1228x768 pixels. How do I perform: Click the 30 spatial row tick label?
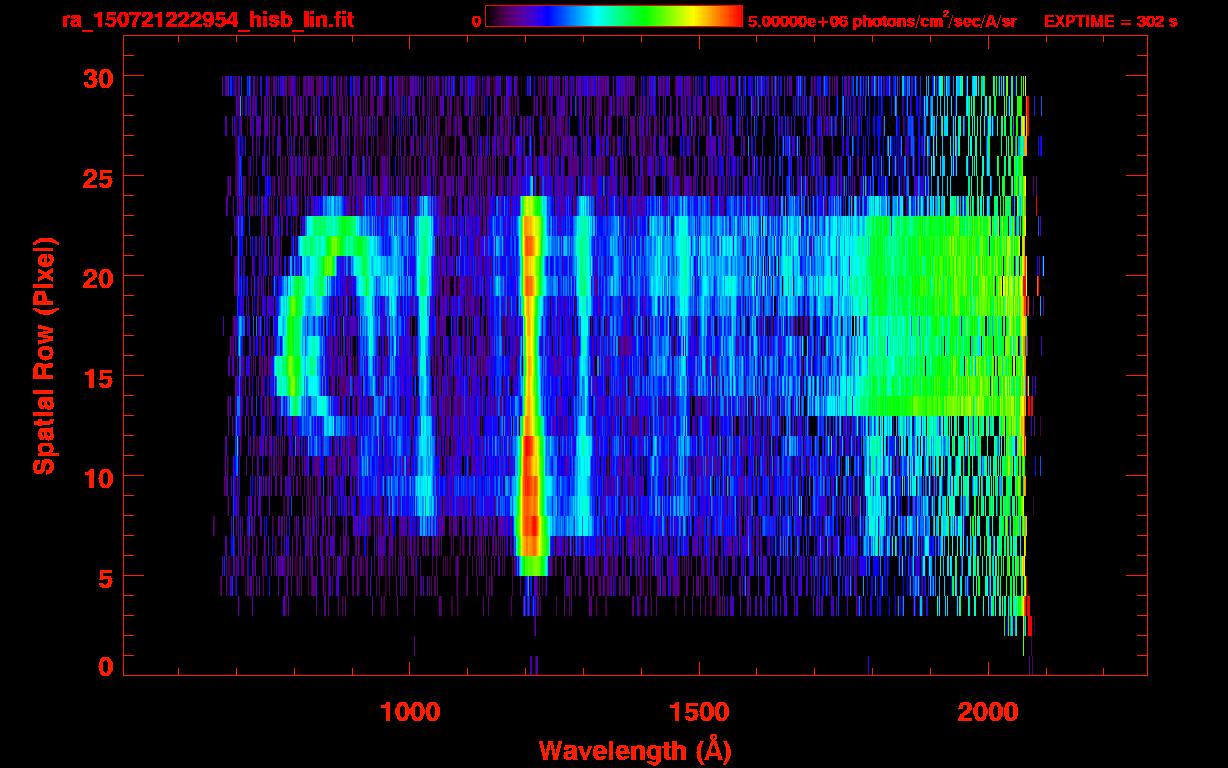97,77
